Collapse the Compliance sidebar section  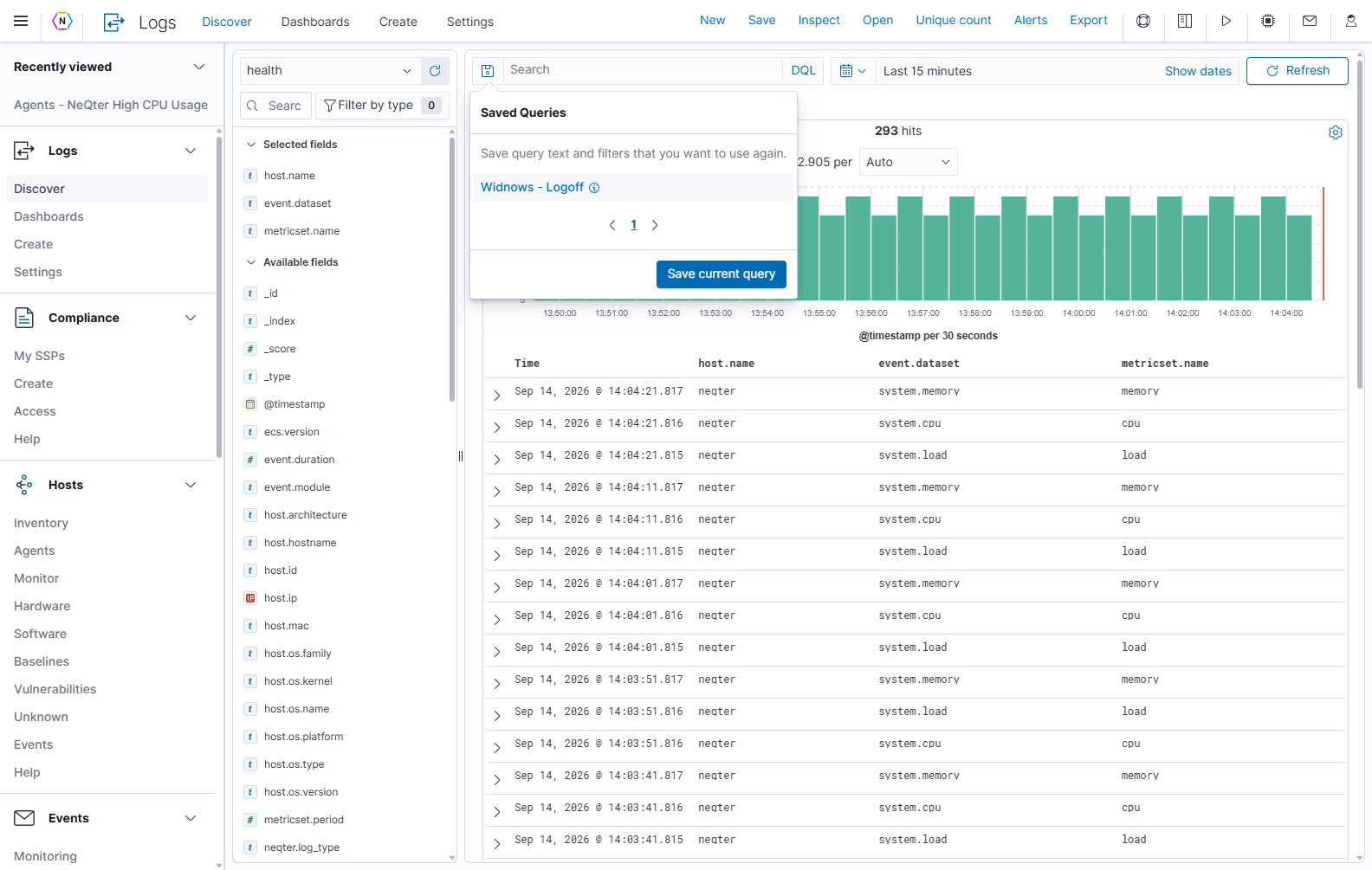[x=191, y=318]
